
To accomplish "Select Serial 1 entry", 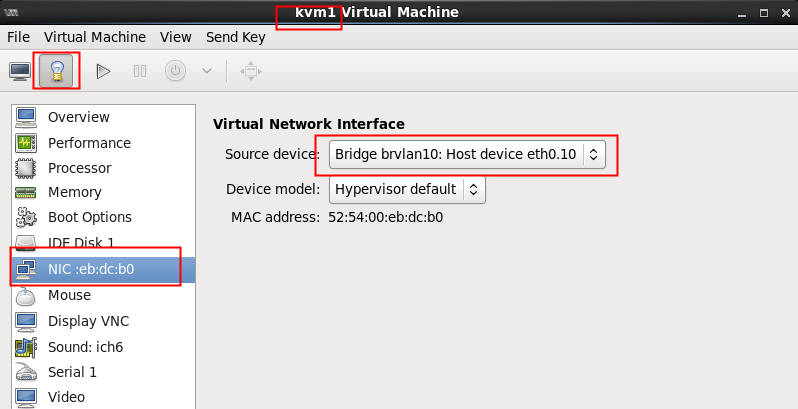I will point(103,372).
